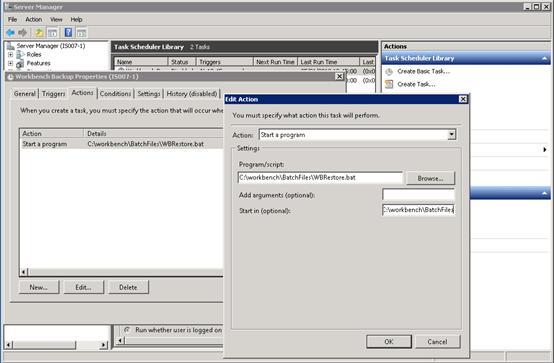Collapse the lower blue actions section header
This screenshot has width=554, height=363.
pyautogui.click(x=544, y=193)
